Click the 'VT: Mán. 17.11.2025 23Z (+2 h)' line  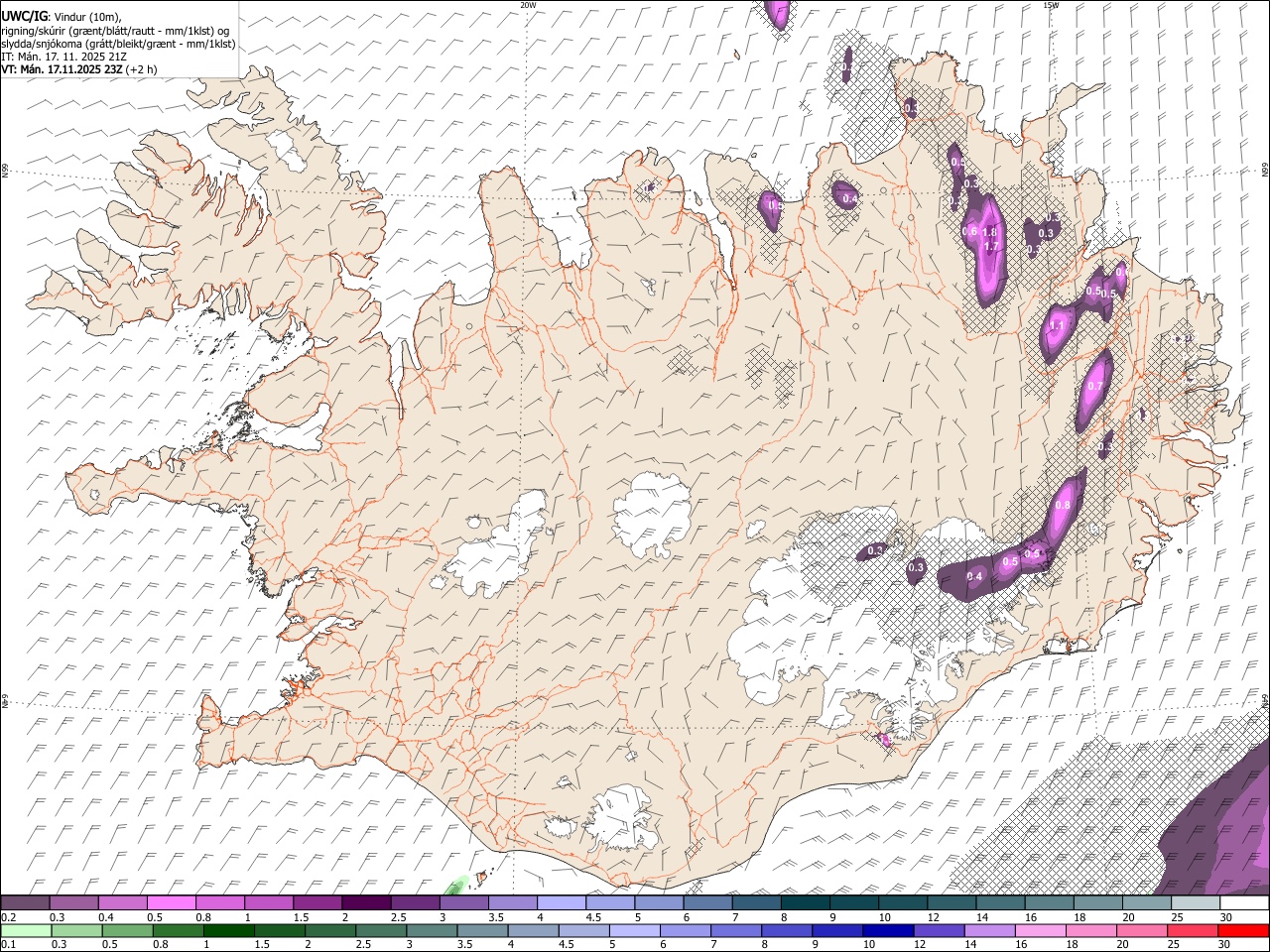(79, 69)
